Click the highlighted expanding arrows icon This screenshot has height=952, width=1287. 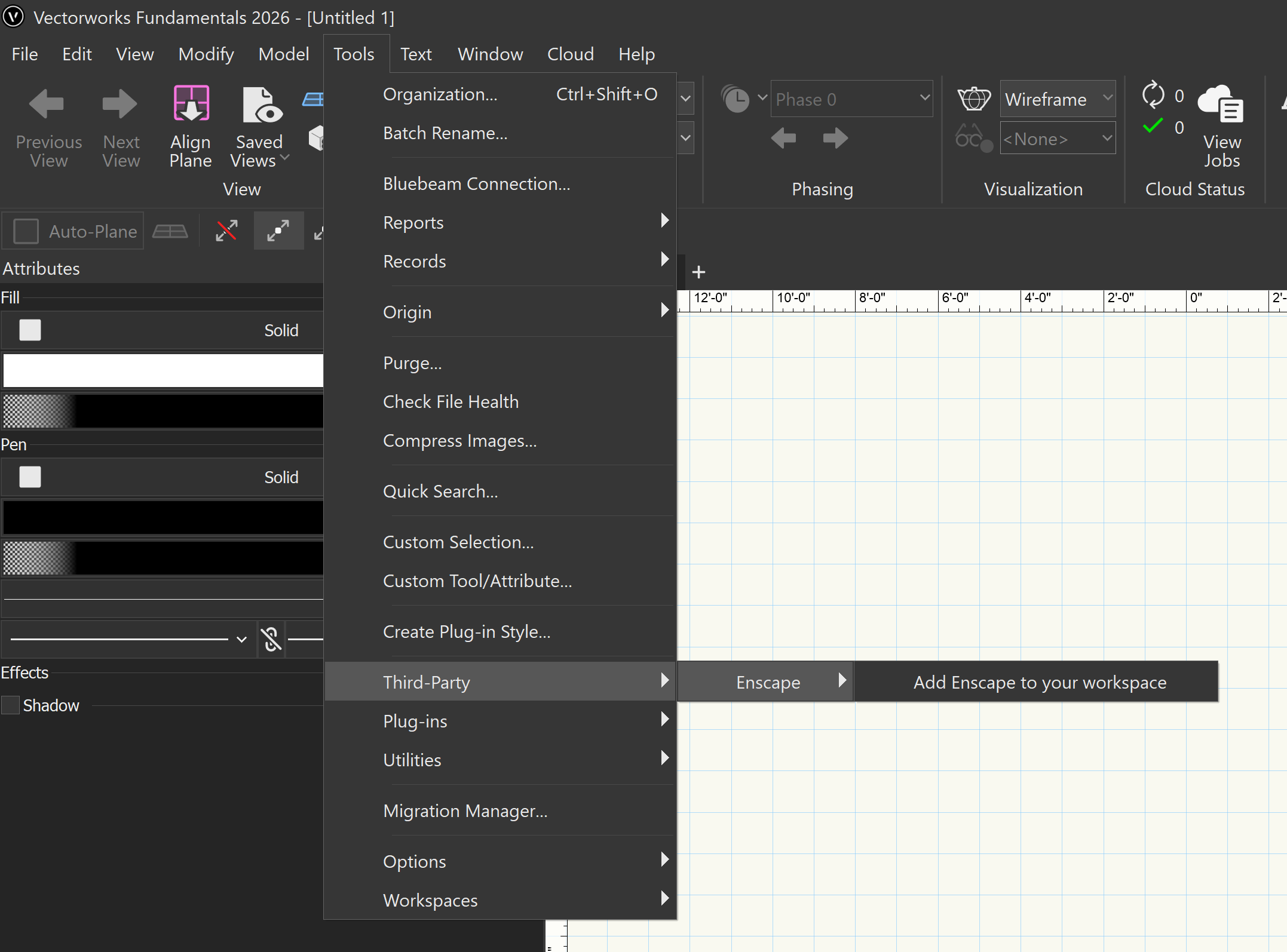tap(278, 231)
